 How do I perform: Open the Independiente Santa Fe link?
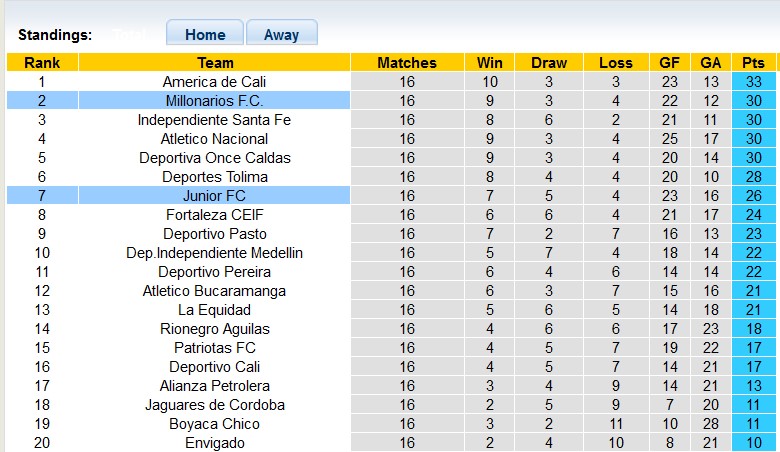click(215, 120)
